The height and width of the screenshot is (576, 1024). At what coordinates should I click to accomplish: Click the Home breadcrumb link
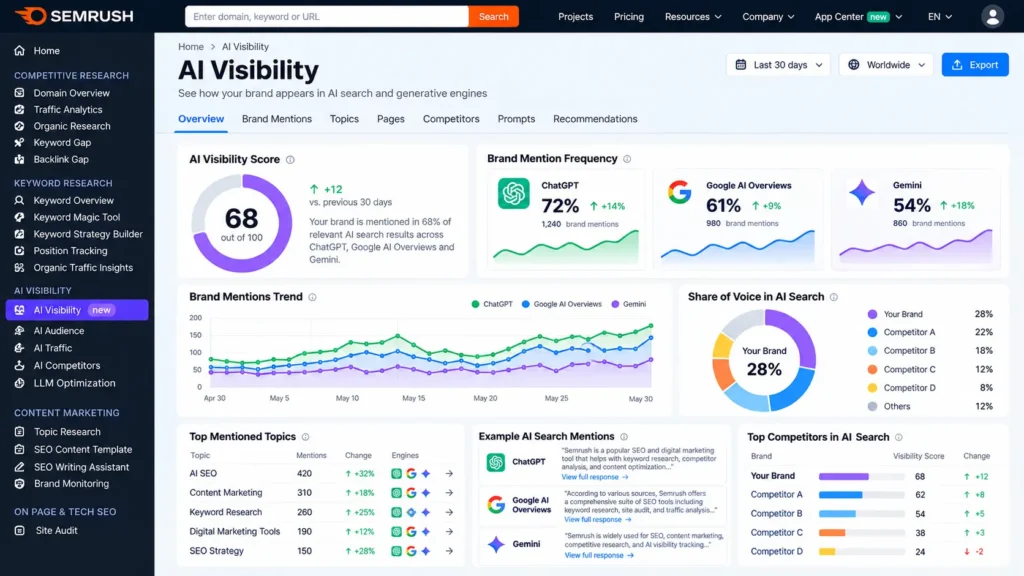click(191, 46)
